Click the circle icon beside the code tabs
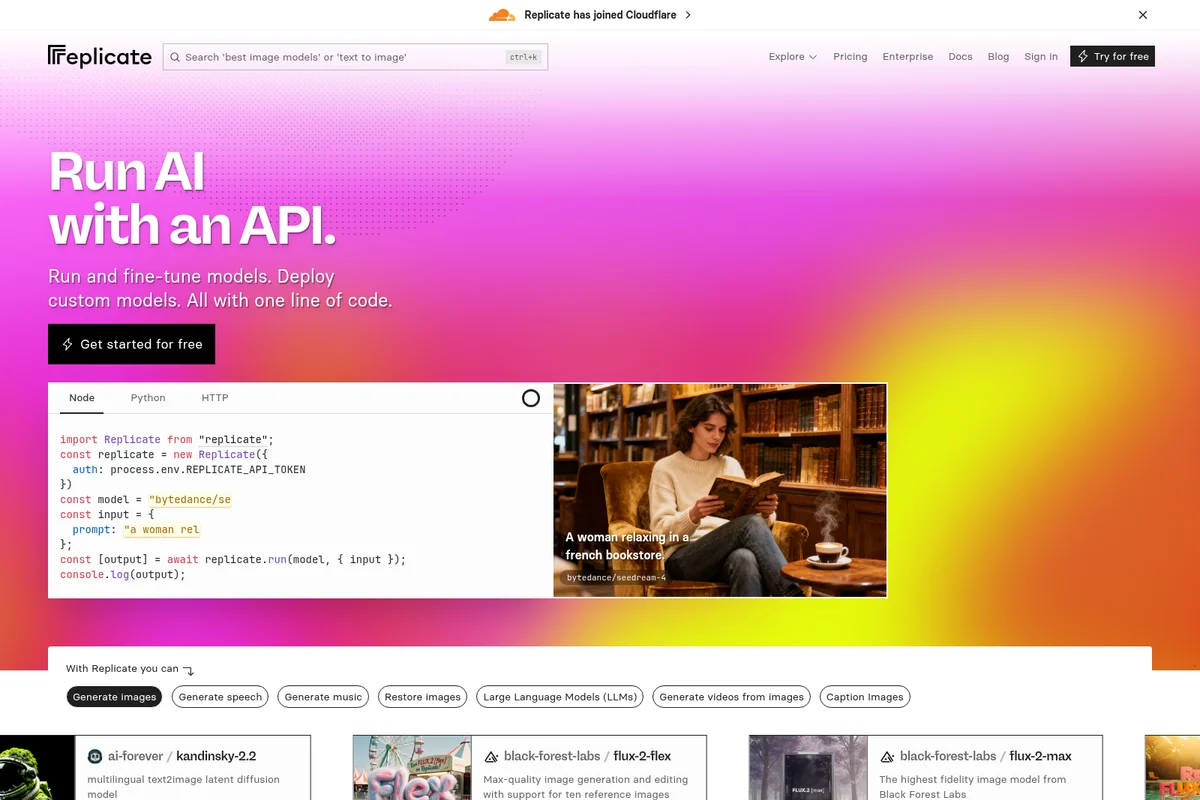 tap(530, 398)
